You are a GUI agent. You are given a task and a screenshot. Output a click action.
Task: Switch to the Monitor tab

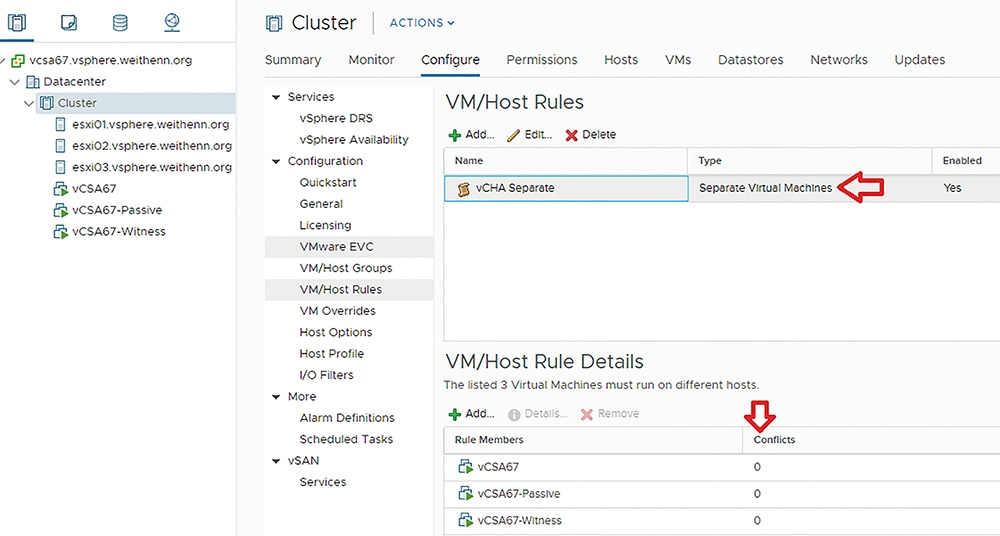coord(371,60)
